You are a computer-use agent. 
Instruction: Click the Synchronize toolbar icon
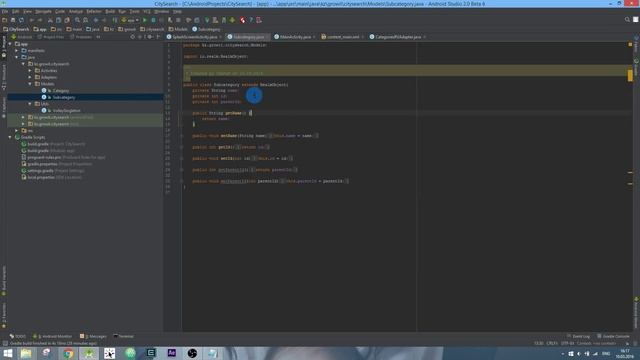click(21, 20)
